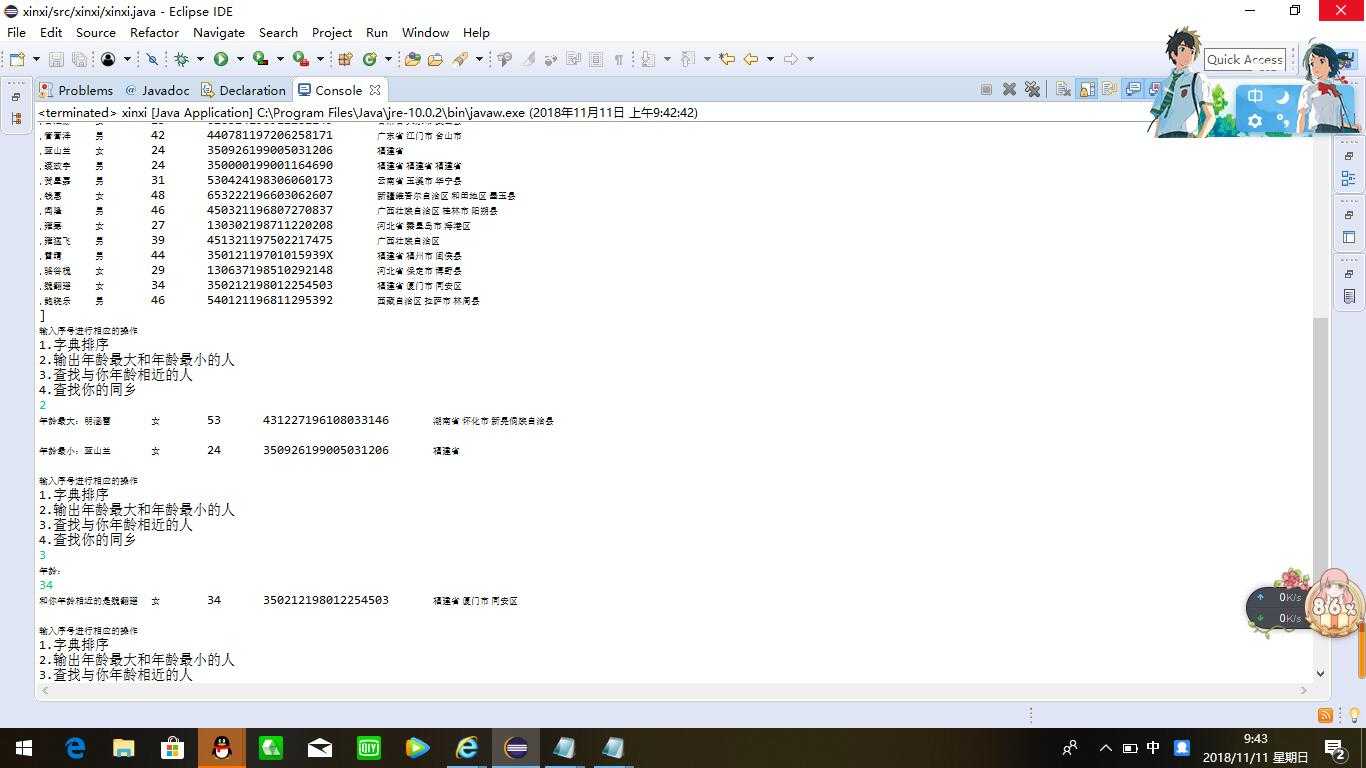1366x768 pixels.
Task: Click Remove Launch console X icon
Action: coord(1009,90)
